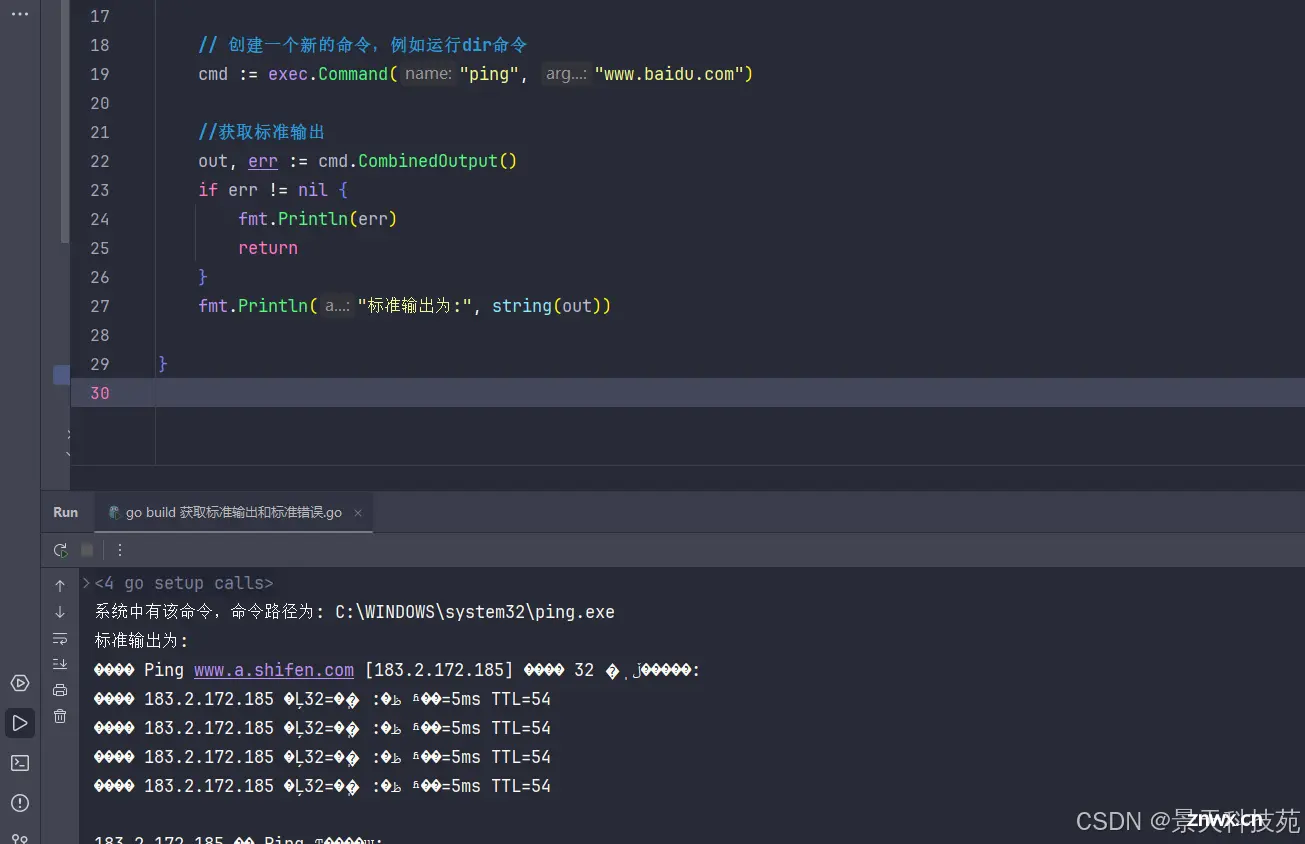Viewport: 1305px width, 844px height.
Task: Click the "标准输出为:" string on line 27
Action: tap(414, 306)
